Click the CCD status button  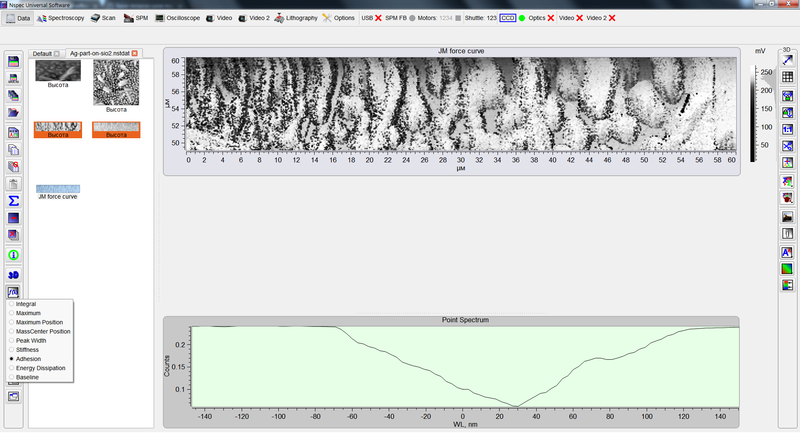coord(508,18)
